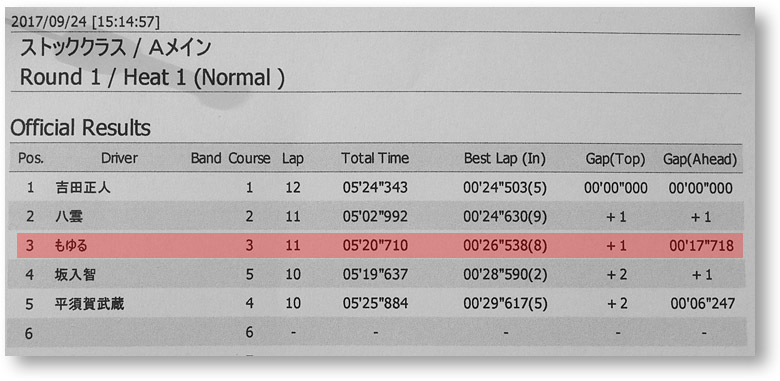Click the Gap(Top) column header
This screenshot has width=780, height=381.
(x=615, y=159)
